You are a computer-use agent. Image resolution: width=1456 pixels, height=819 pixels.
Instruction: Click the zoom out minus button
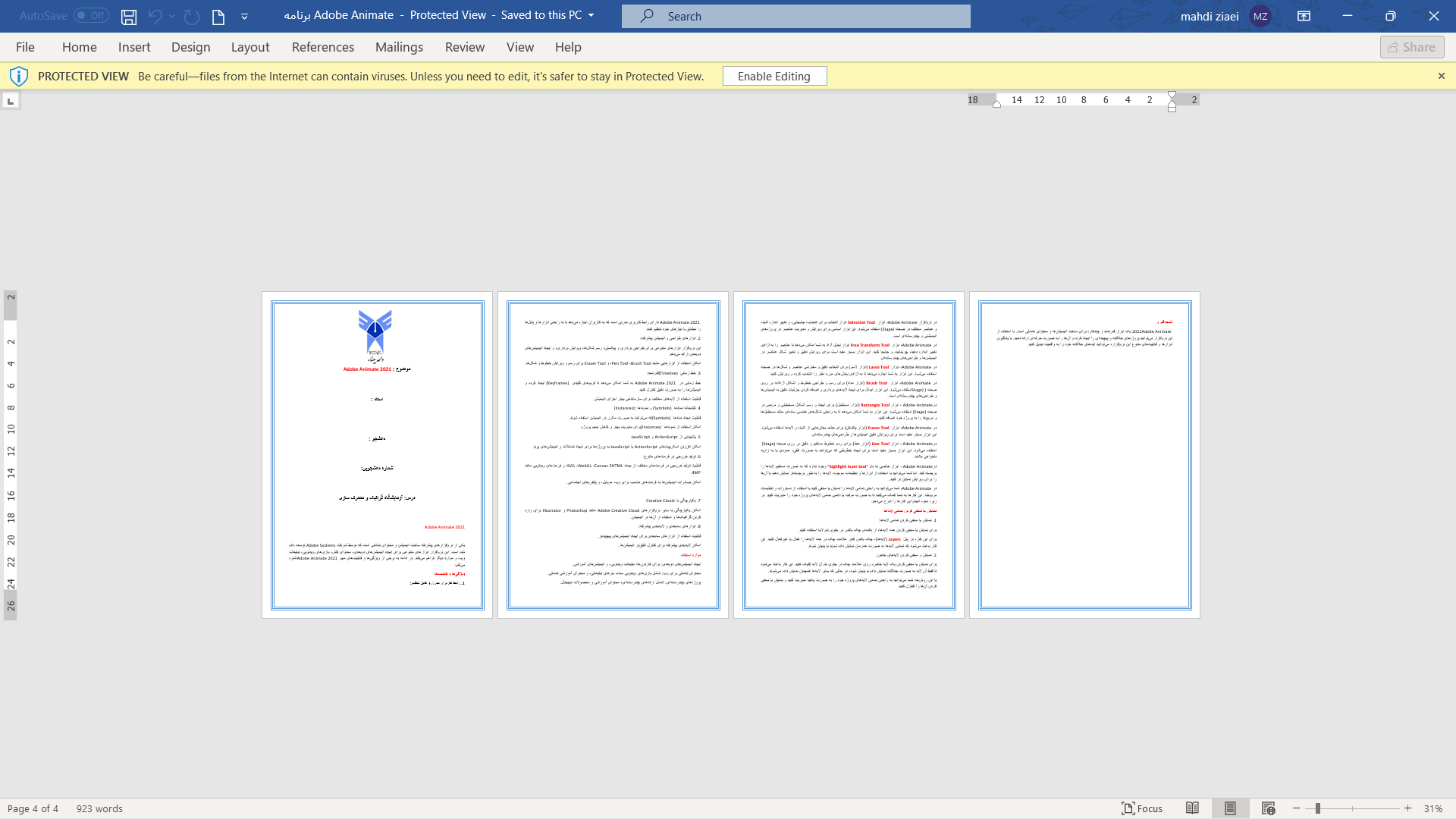1297,808
